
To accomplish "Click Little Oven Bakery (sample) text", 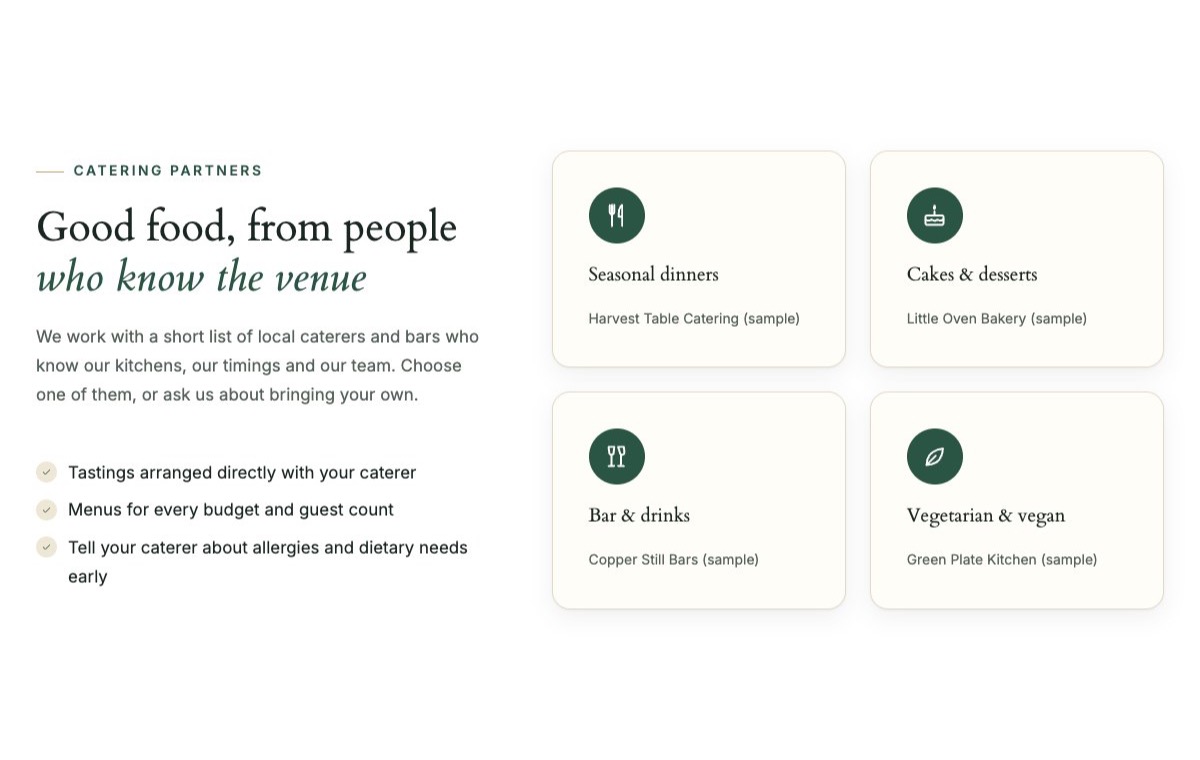I will click(997, 319).
